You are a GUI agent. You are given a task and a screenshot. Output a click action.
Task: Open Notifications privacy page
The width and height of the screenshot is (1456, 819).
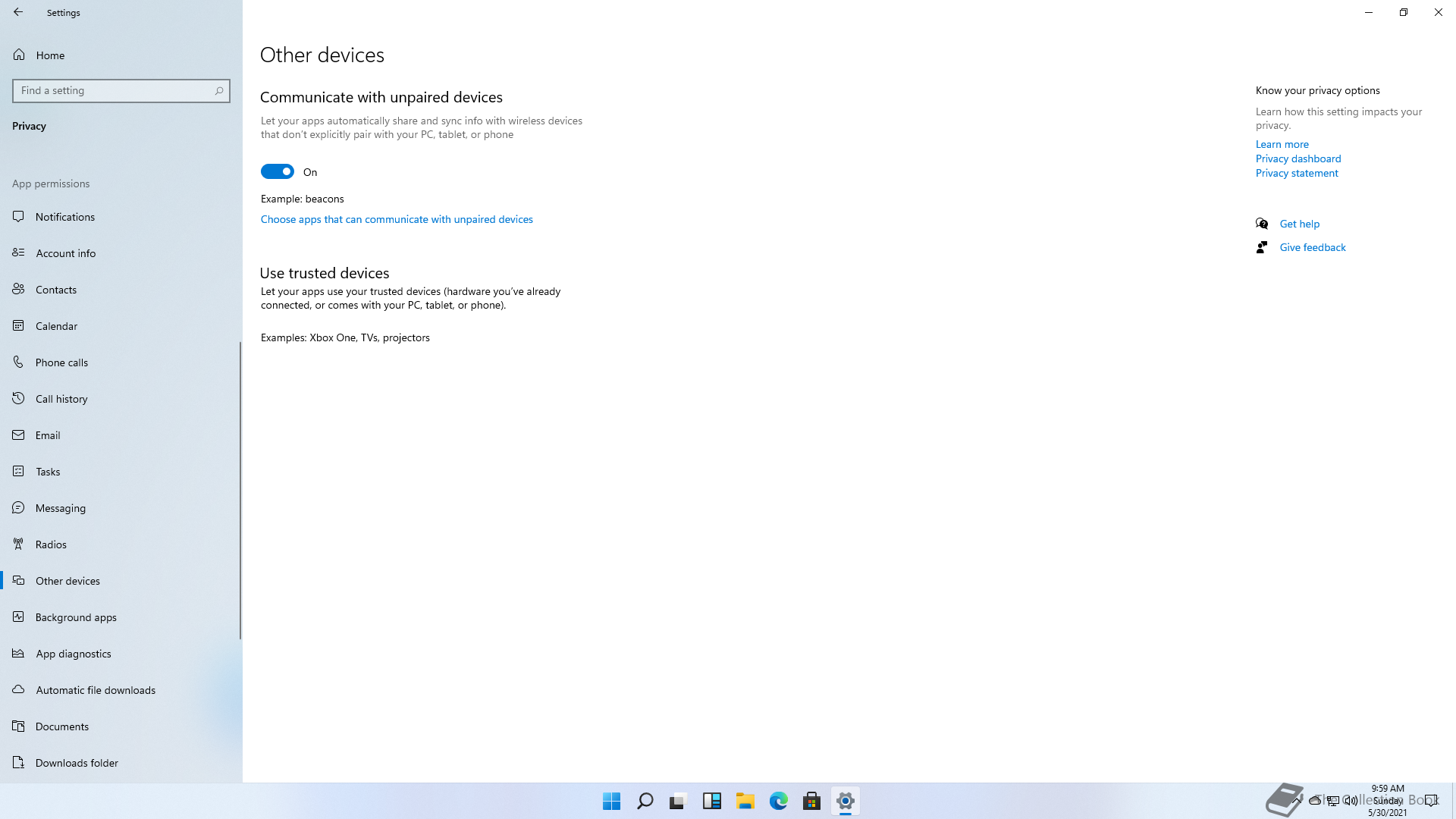point(65,217)
